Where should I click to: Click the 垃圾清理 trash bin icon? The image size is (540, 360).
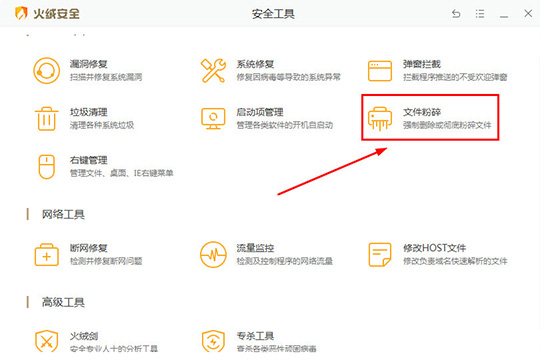pos(46,119)
